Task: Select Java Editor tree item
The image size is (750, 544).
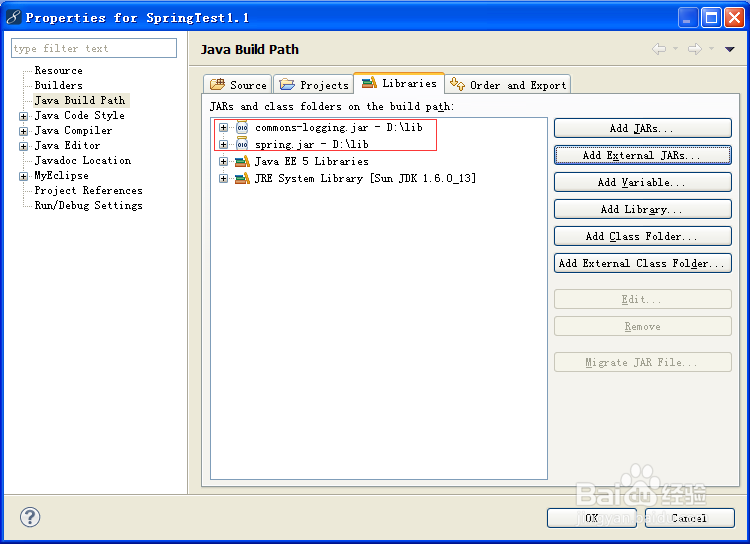Action: [x=67, y=145]
